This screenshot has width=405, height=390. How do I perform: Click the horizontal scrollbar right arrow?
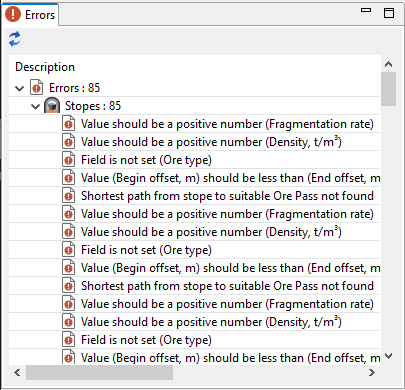click(x=372, y=372)
